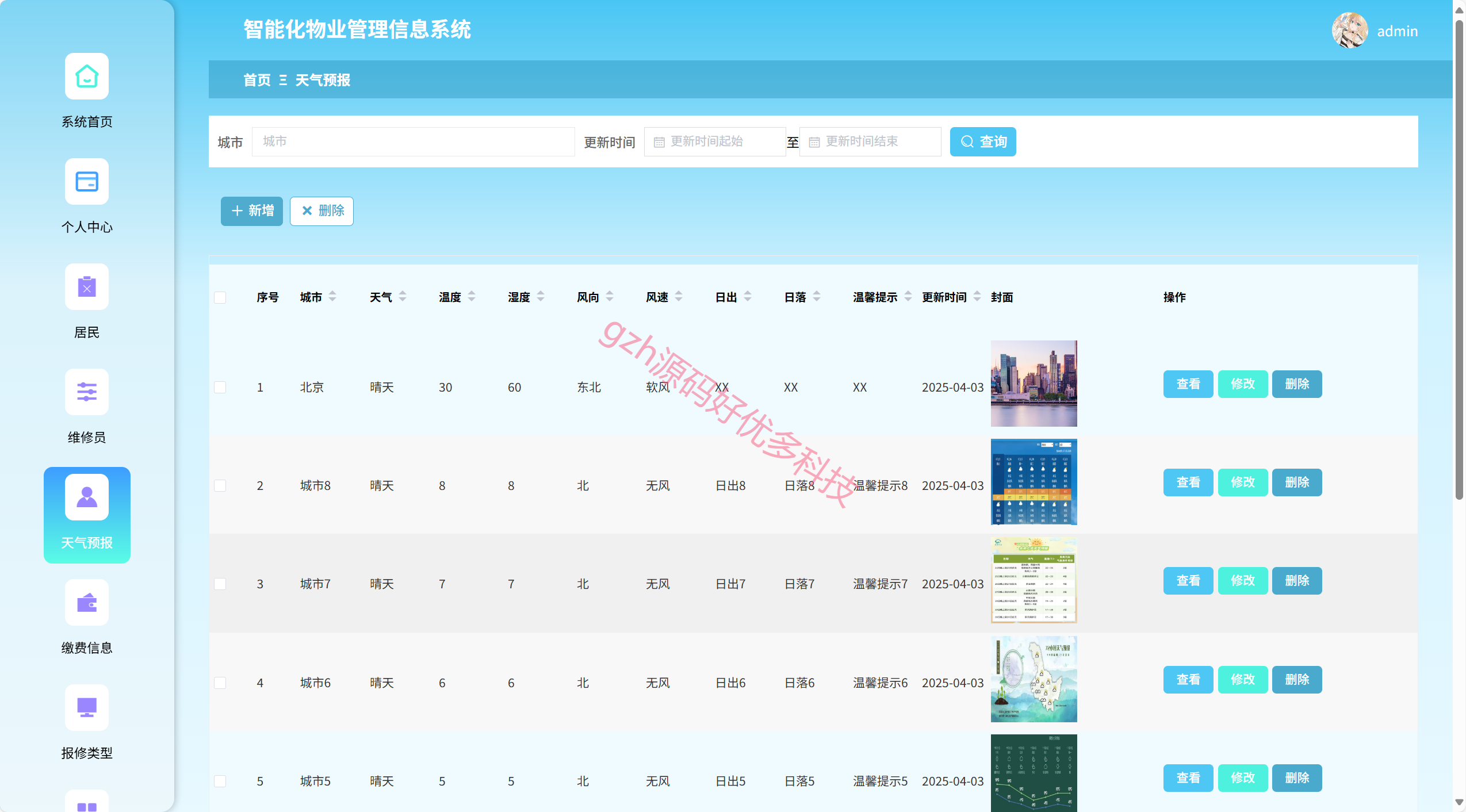Screen dimensions: 1466x812
Task: Select the 维修员 sliders icon
Action: (x=87, y=392)
